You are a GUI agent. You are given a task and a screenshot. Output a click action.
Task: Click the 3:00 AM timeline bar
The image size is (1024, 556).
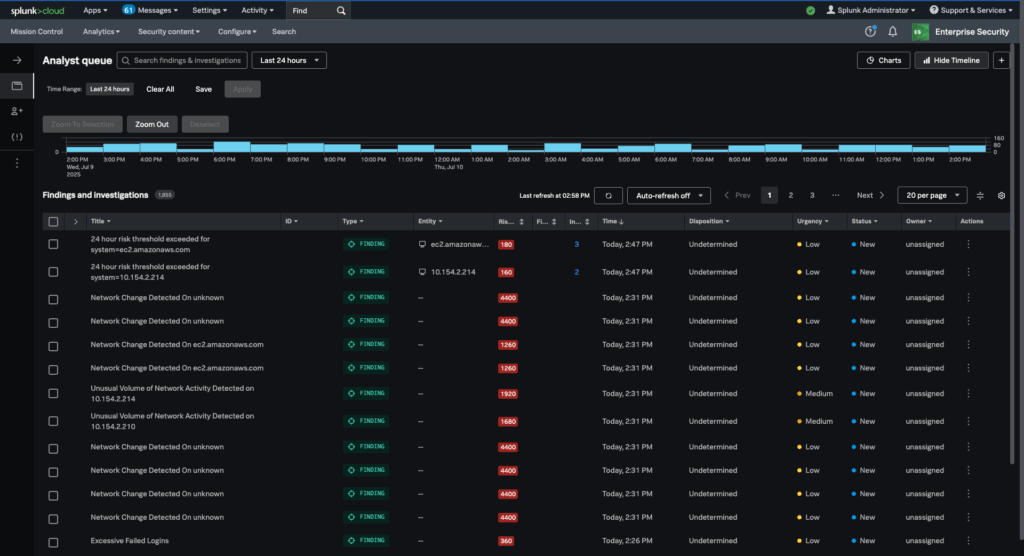click(x=562, y=147)
